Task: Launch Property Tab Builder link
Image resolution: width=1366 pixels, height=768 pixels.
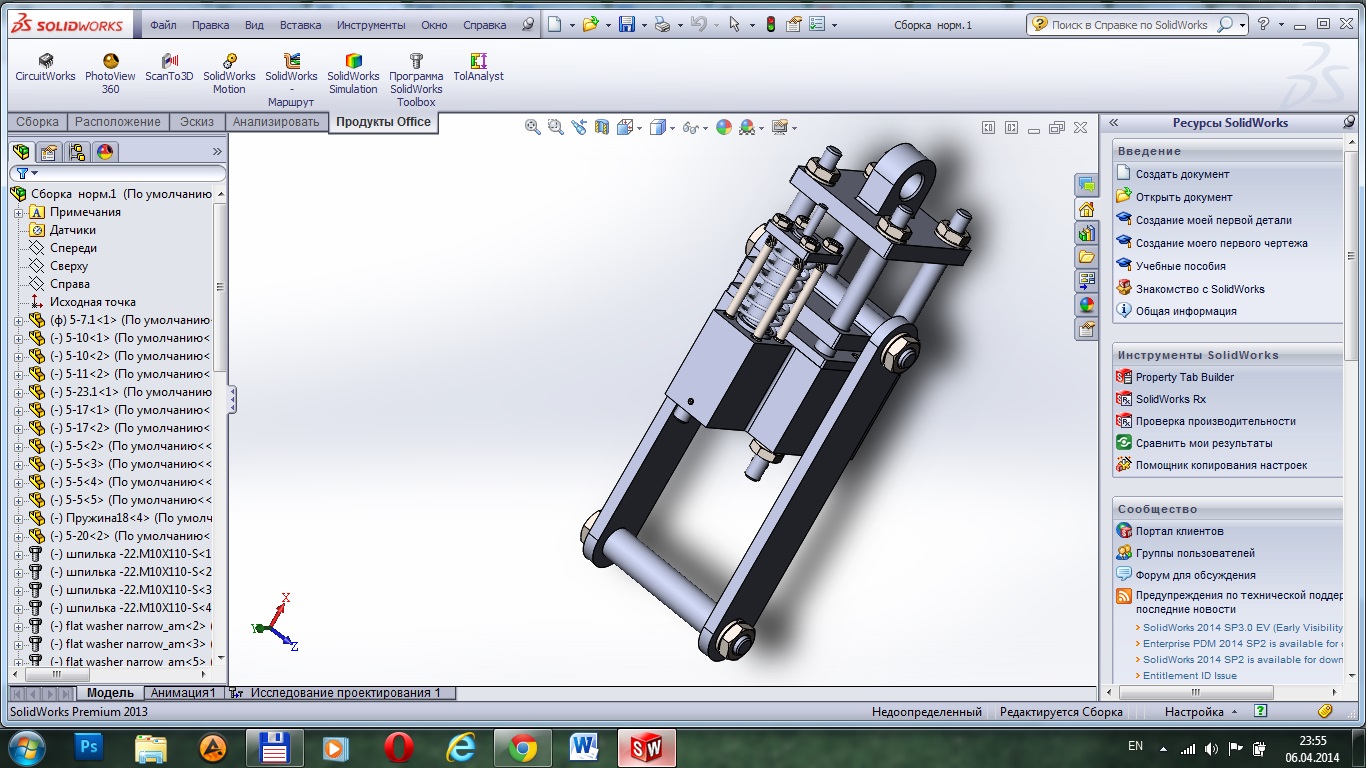Action: coord(1185,377)
